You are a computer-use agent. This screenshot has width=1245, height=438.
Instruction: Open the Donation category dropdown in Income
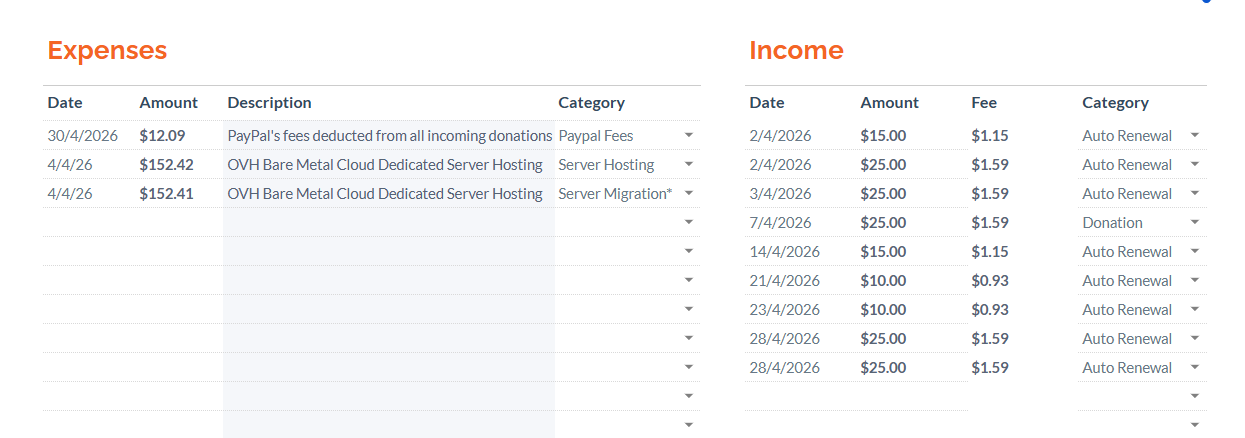tap(1194, 222)
